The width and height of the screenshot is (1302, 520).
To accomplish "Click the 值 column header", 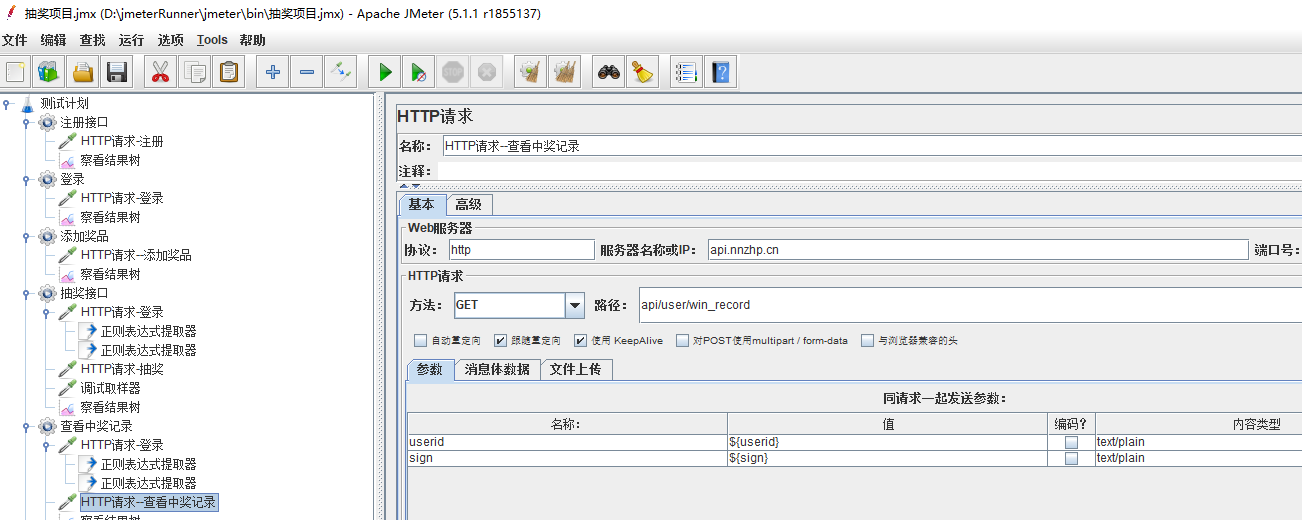I will (887, 424).
